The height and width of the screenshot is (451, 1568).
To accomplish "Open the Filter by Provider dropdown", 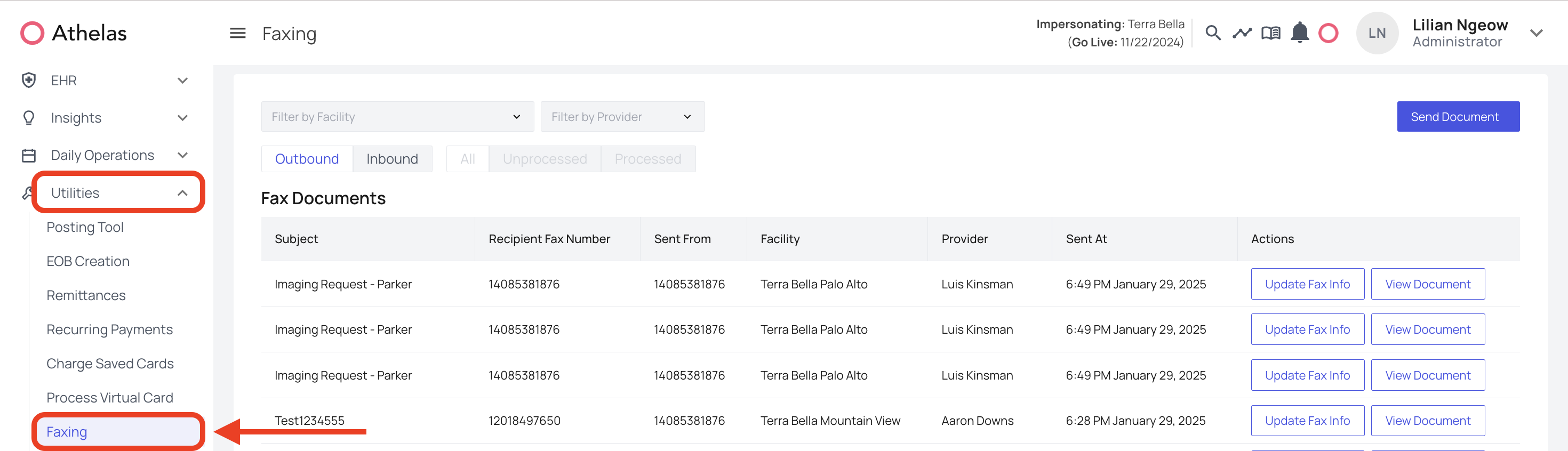I will coord(622,116).
